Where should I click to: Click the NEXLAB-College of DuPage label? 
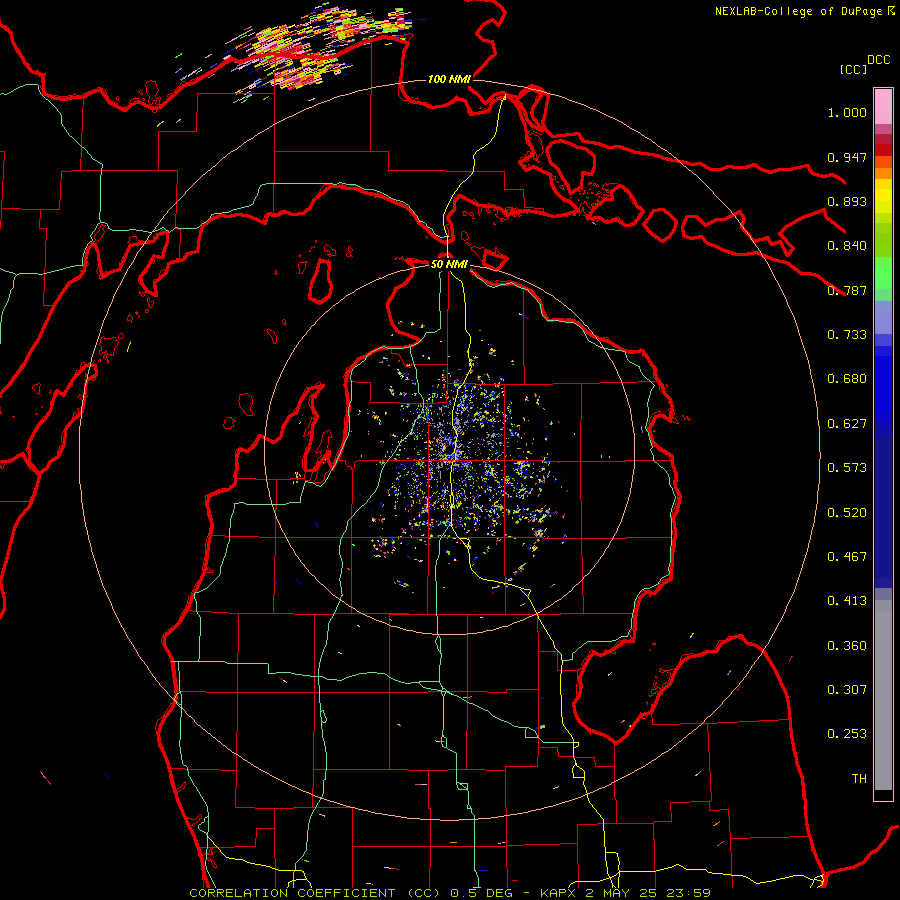pos(798,11)
